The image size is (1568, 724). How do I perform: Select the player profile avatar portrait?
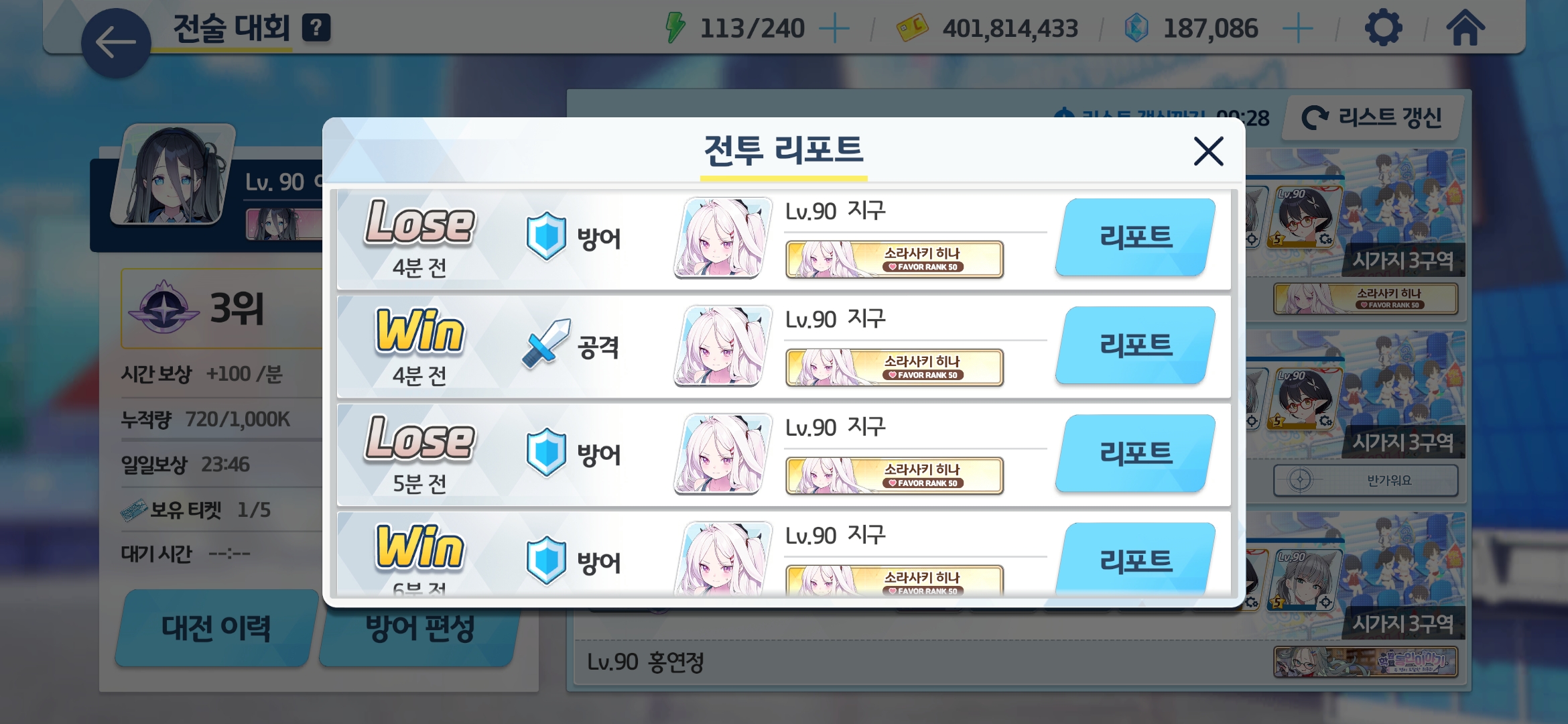tap(173, 174)
